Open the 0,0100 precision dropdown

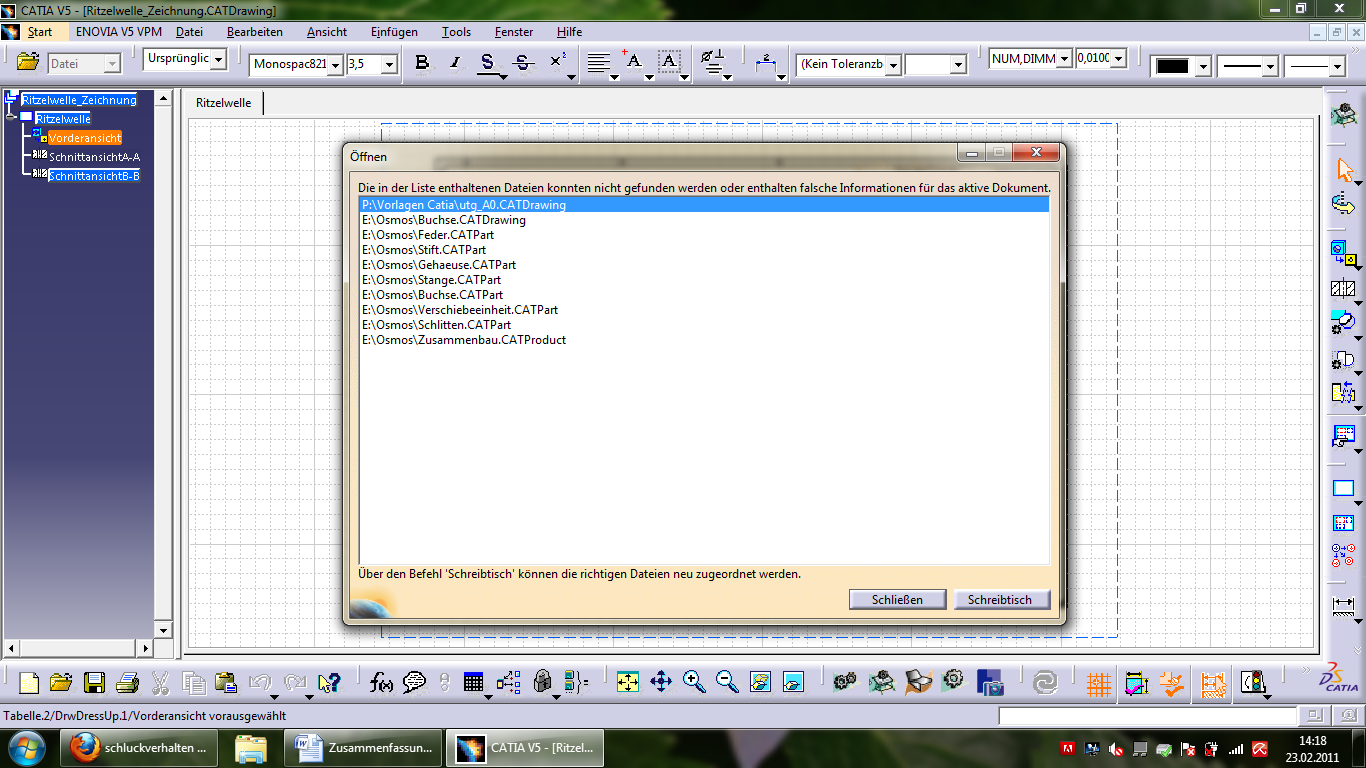click(1118, 59)
